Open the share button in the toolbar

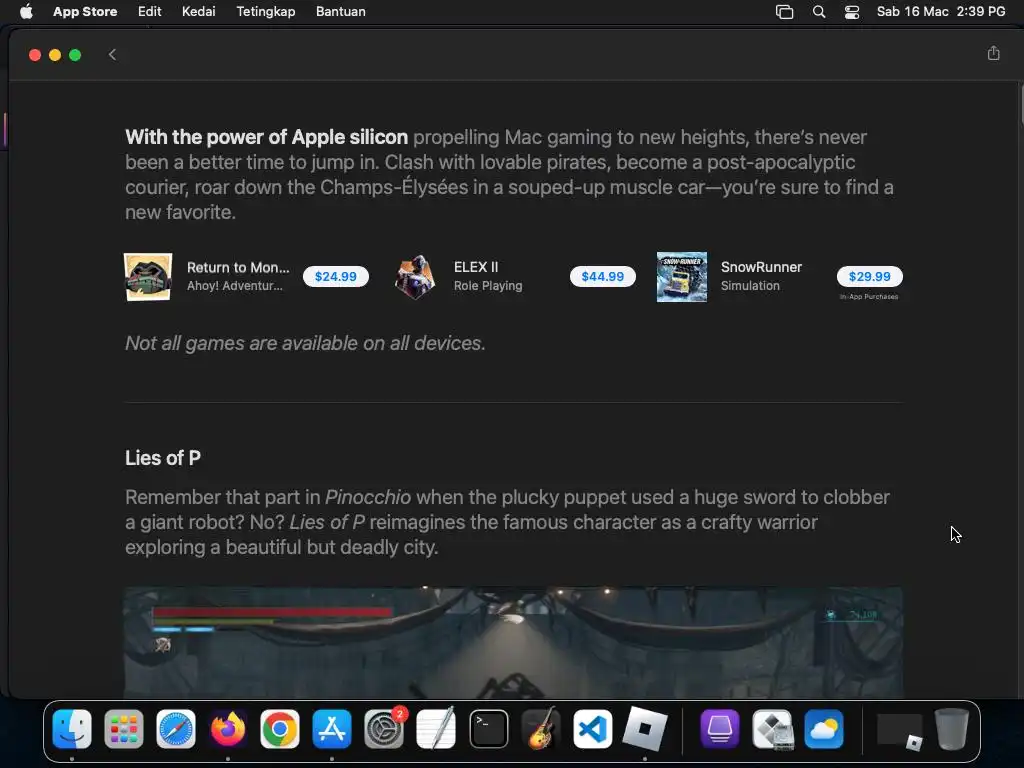[x=993, y=54]
